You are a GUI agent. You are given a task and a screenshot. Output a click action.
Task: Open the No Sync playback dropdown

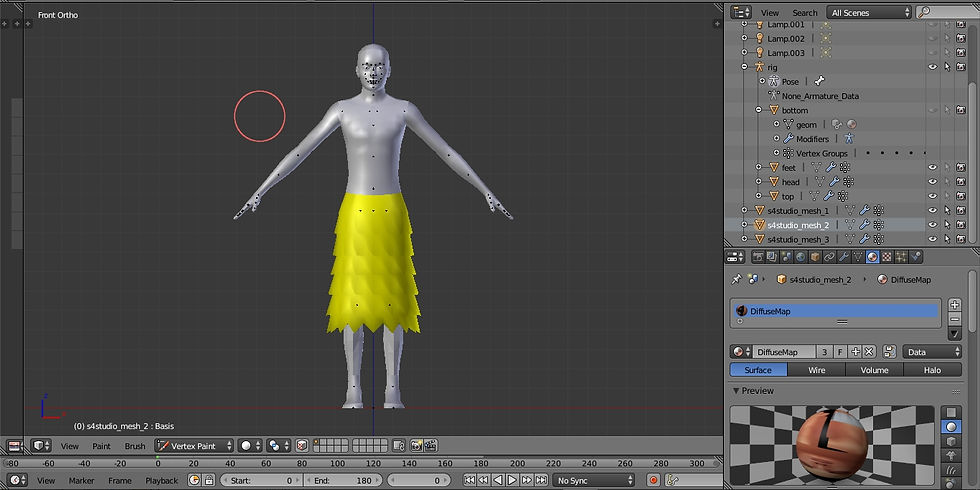(594, 480)
